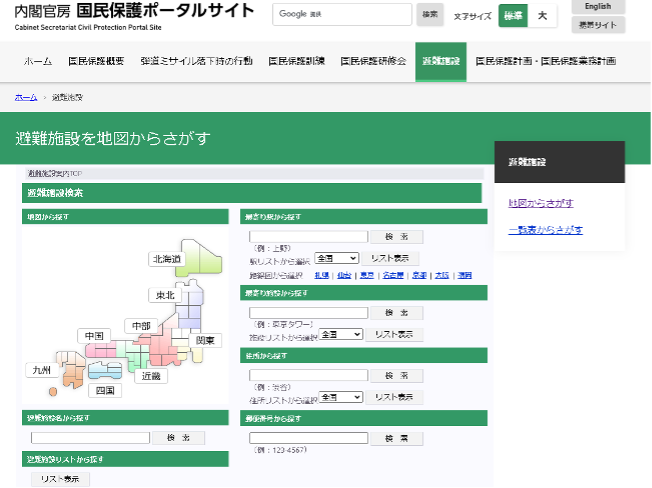Click the 京都 subway map link
The width and height of the screenshot is (652, 488).
pyautogui.click(x=419, y=275)
